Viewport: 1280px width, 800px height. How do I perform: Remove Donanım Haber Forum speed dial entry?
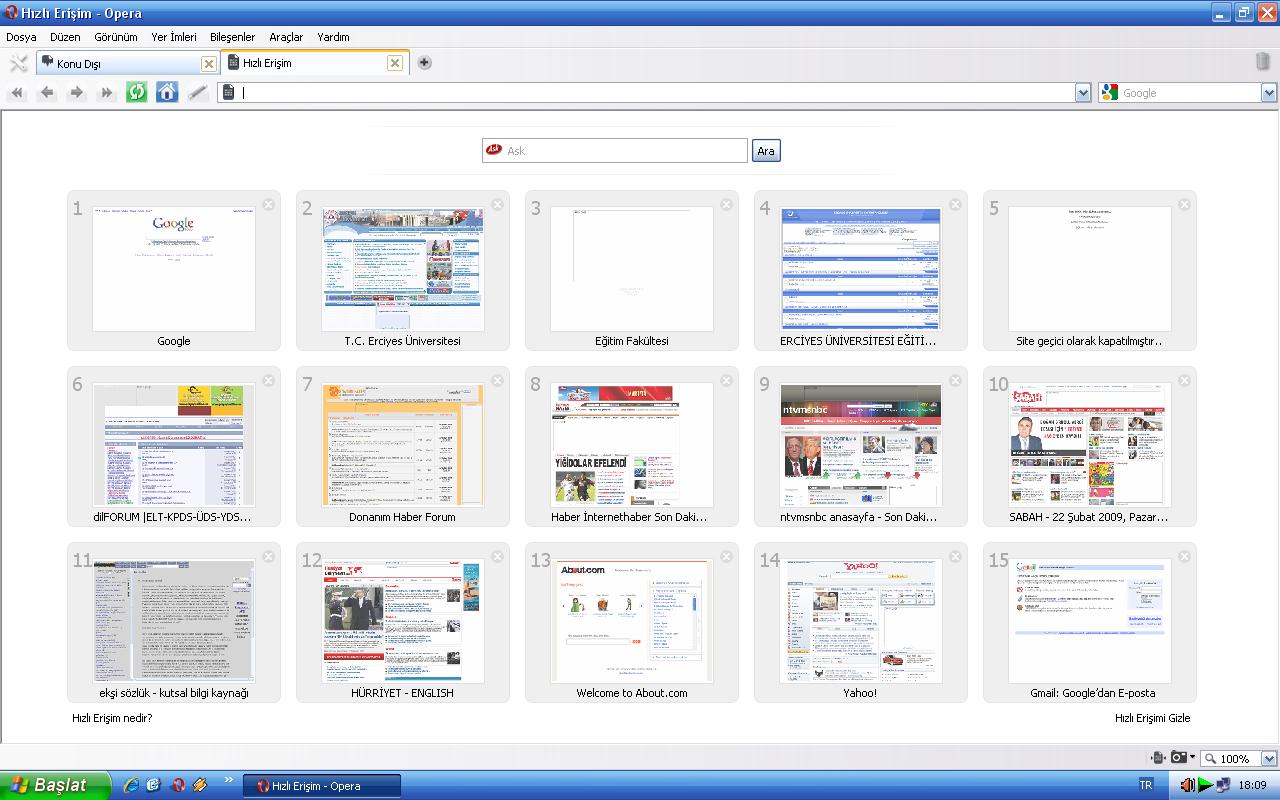pyautogui.click(x=497, y=381)
